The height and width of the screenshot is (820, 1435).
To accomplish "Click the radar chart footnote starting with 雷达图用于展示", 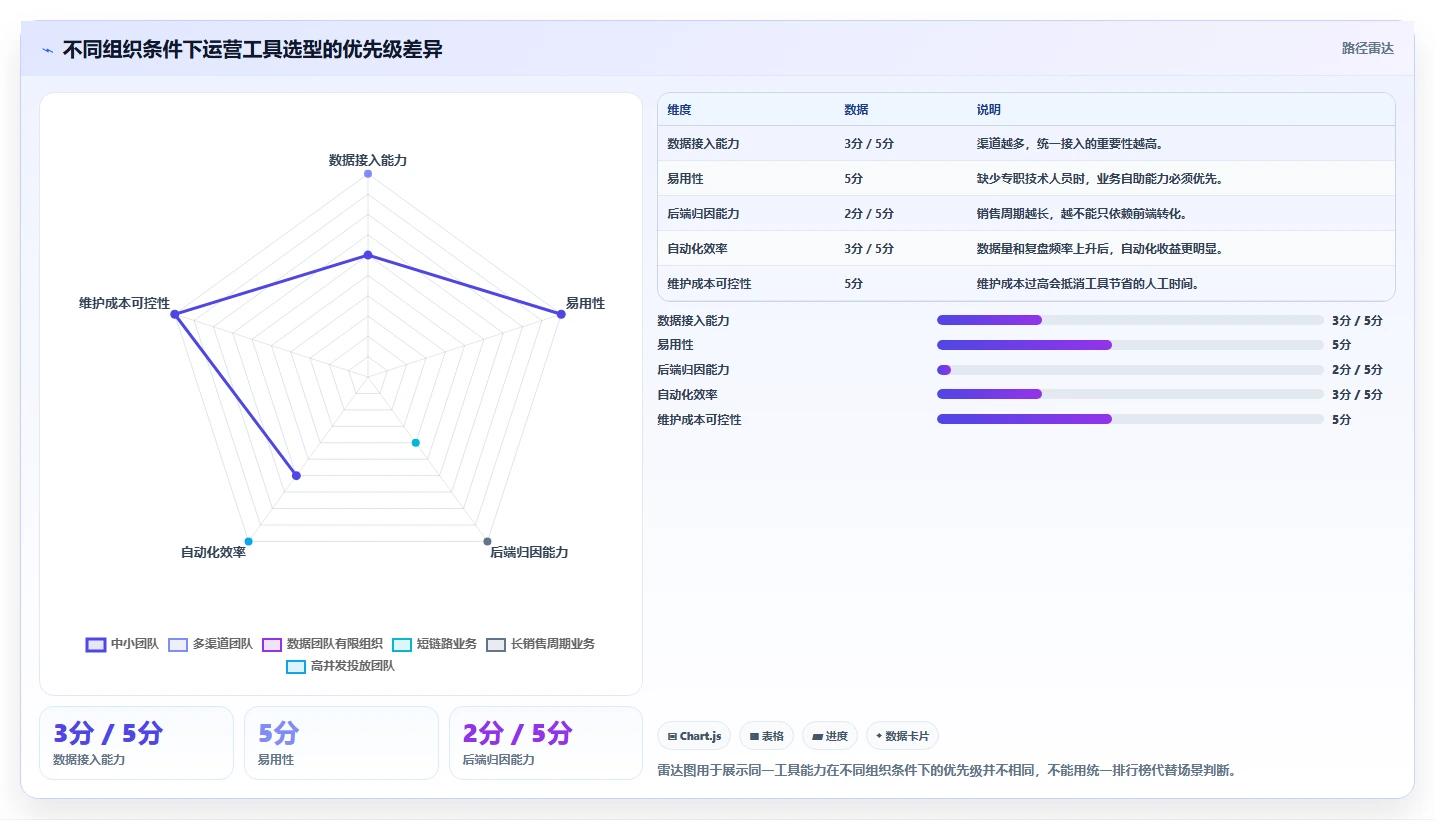I will pyautogui.click(x=947, y=771).
